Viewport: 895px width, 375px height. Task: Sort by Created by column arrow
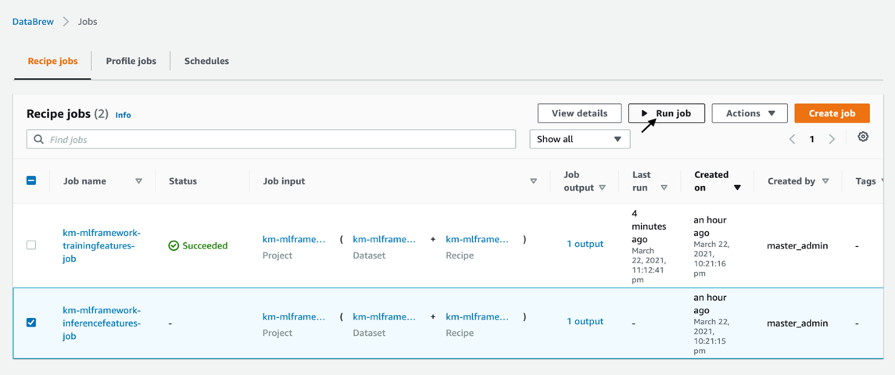pyautogui.click(x=825, y=181)
